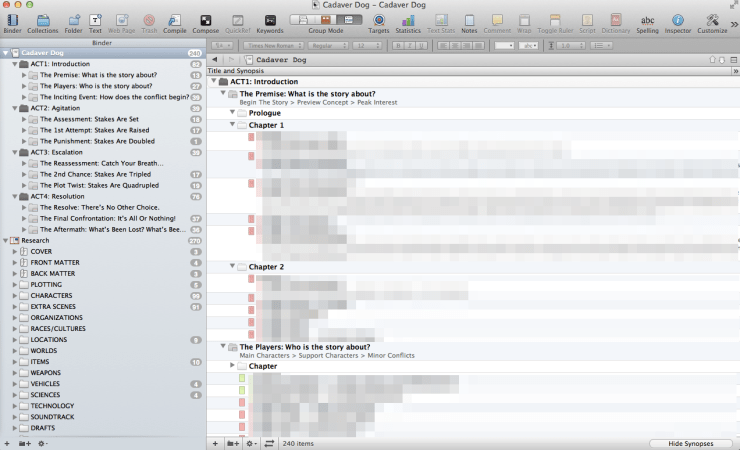This screenshot has height=450, width=740.
Task: Open Compose full-screen mode
Action: click(x=206, y=20)
